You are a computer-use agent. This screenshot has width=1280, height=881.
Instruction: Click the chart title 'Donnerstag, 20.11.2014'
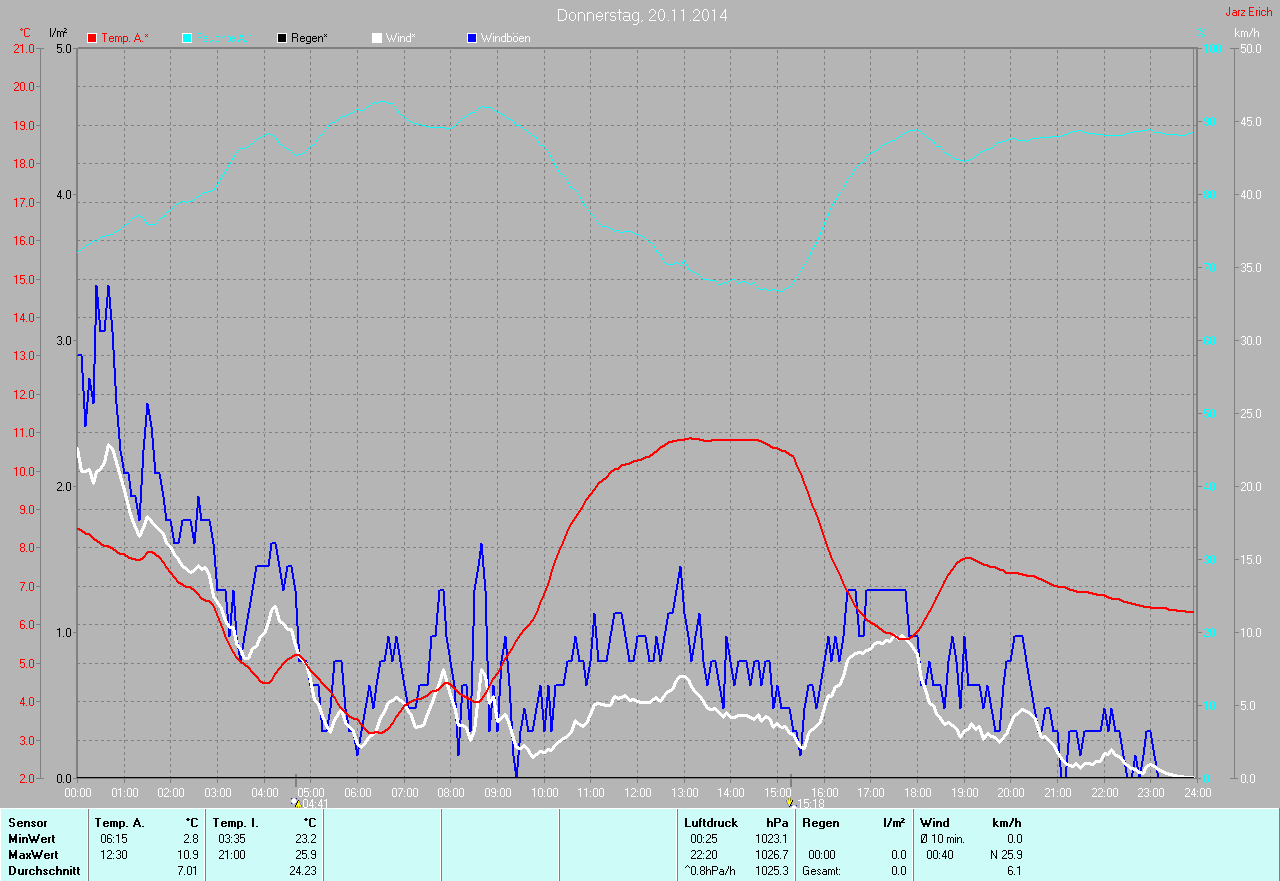[642, 15]
